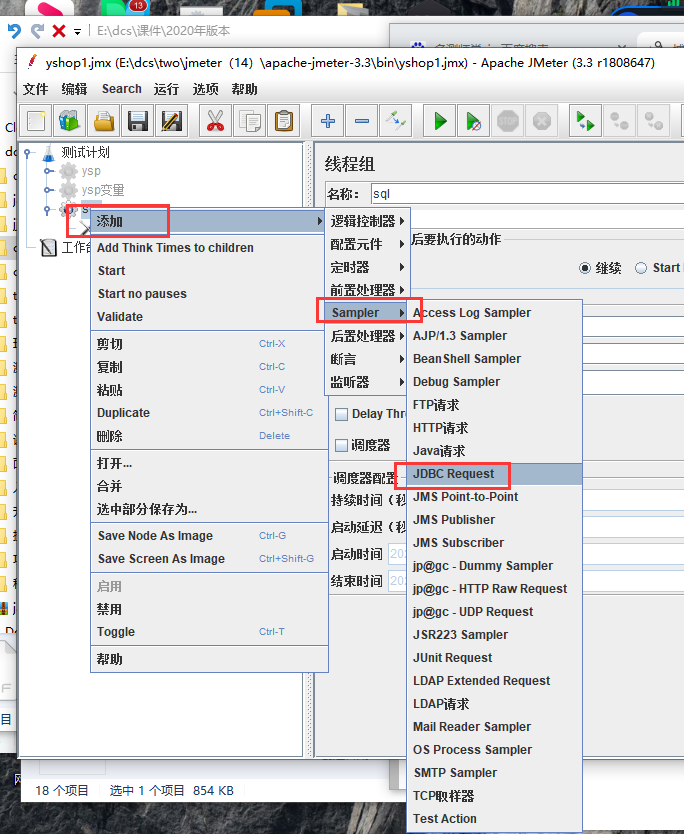
Task: Click the Remote start all icon
Action: point(586,121)
